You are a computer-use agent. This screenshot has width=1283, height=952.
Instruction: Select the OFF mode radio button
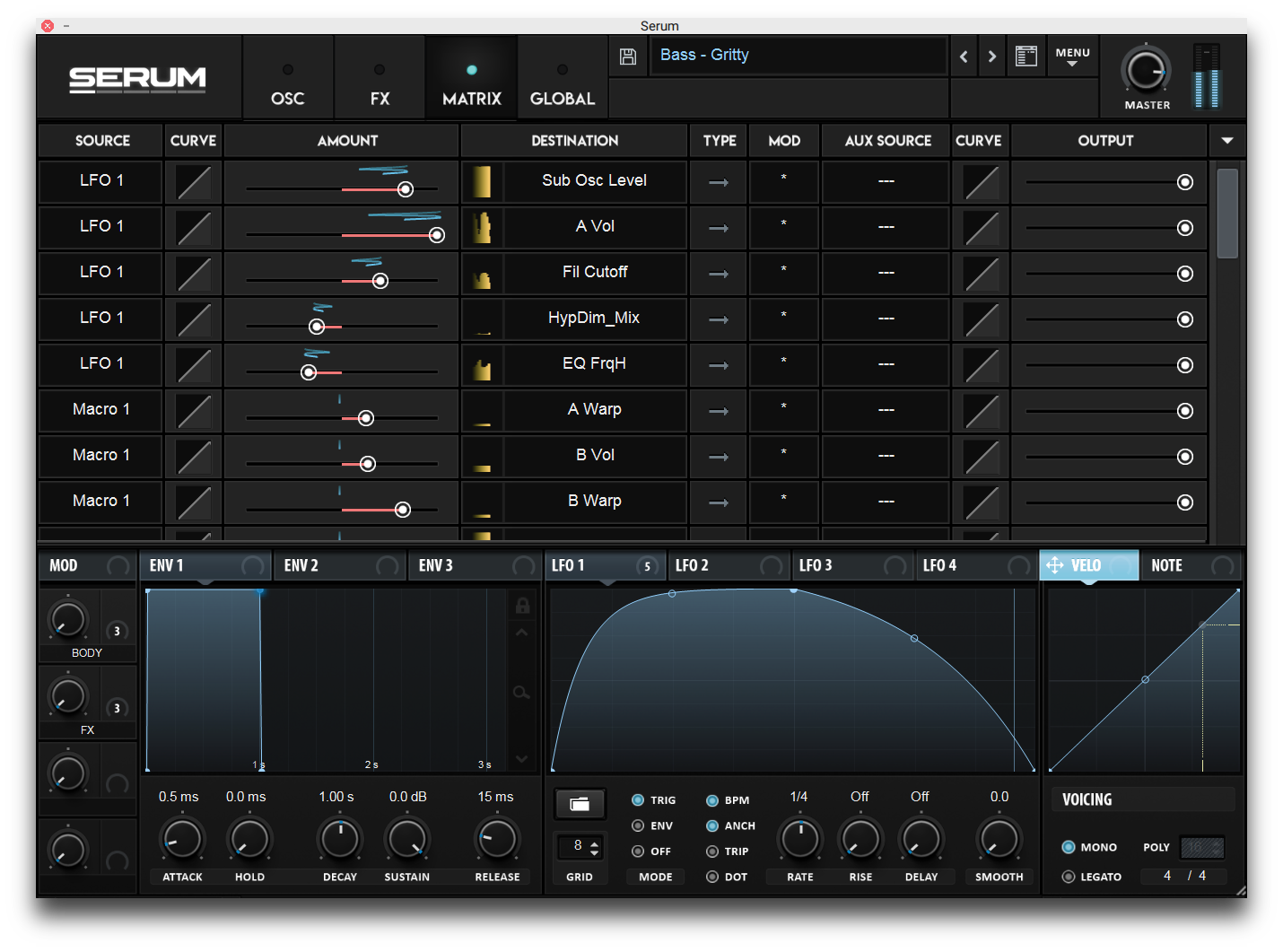pos(638,852)
